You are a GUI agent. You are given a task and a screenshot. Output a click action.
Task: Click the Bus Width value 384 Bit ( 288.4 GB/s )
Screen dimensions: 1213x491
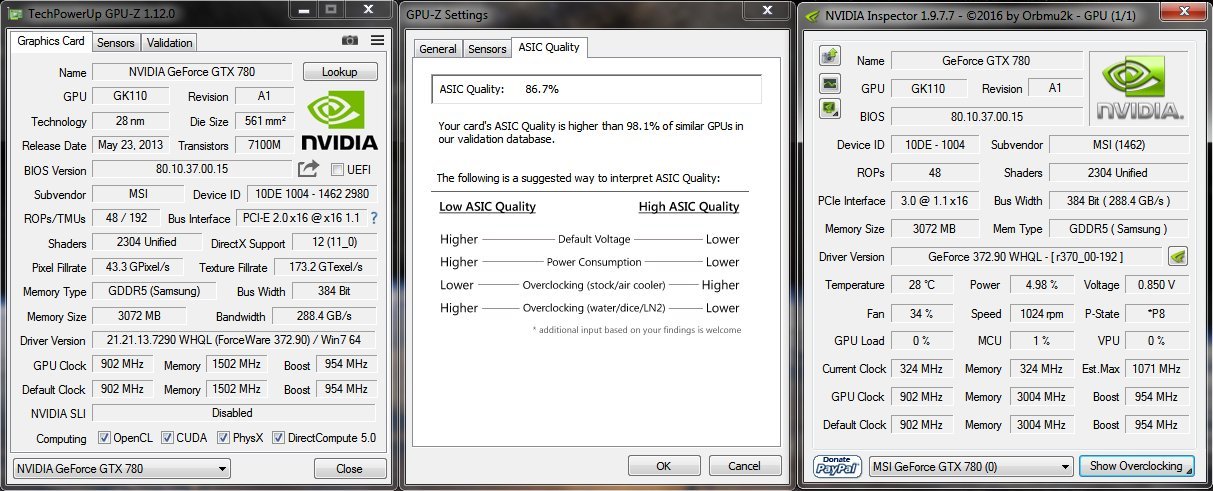tap(1120, 201)
